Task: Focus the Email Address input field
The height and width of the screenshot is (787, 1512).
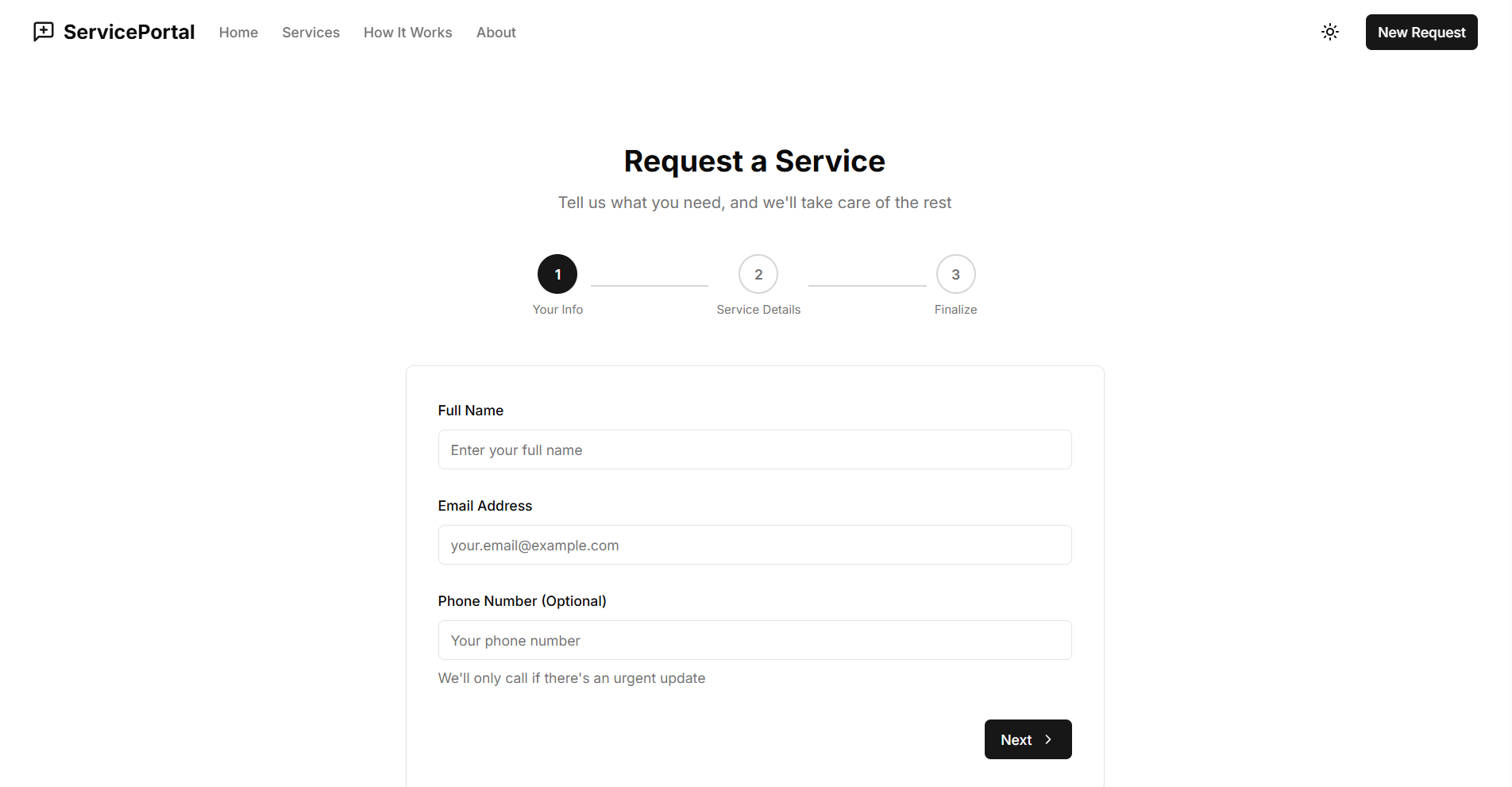Action: (754, 545)
